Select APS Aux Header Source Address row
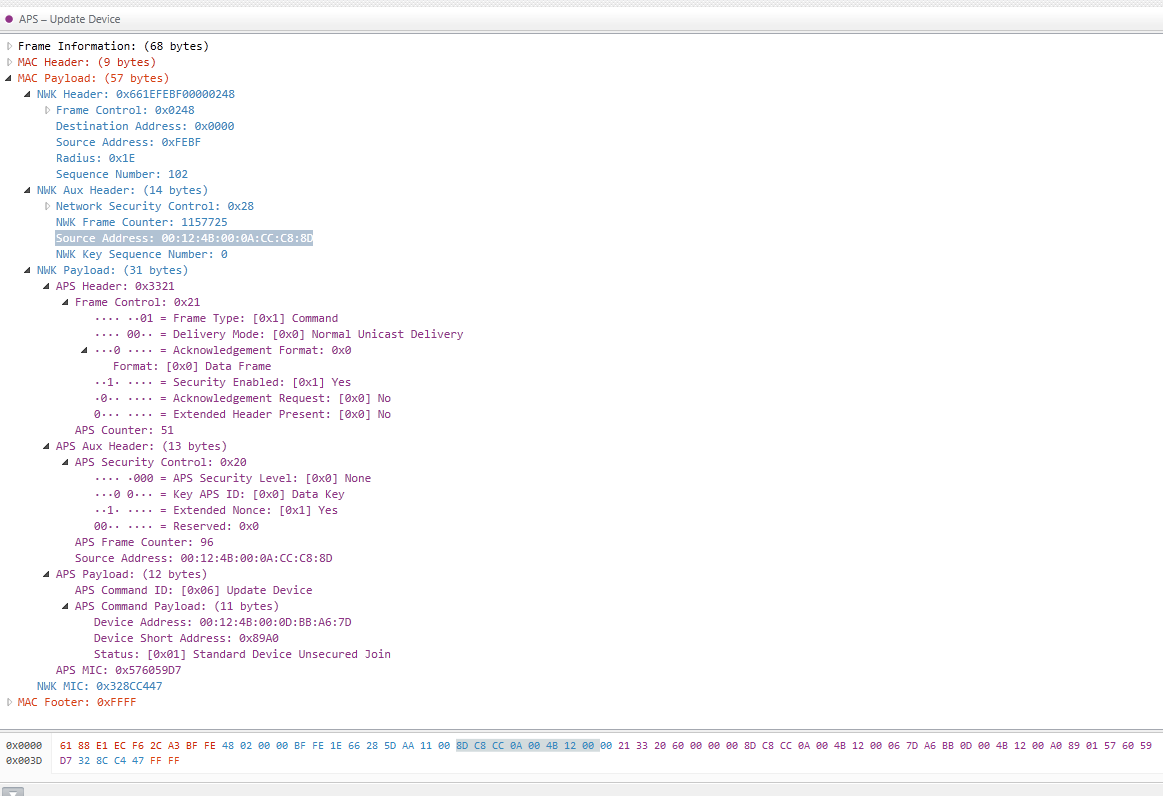Viewport: 1163px width, 796px height. point(203,558)
